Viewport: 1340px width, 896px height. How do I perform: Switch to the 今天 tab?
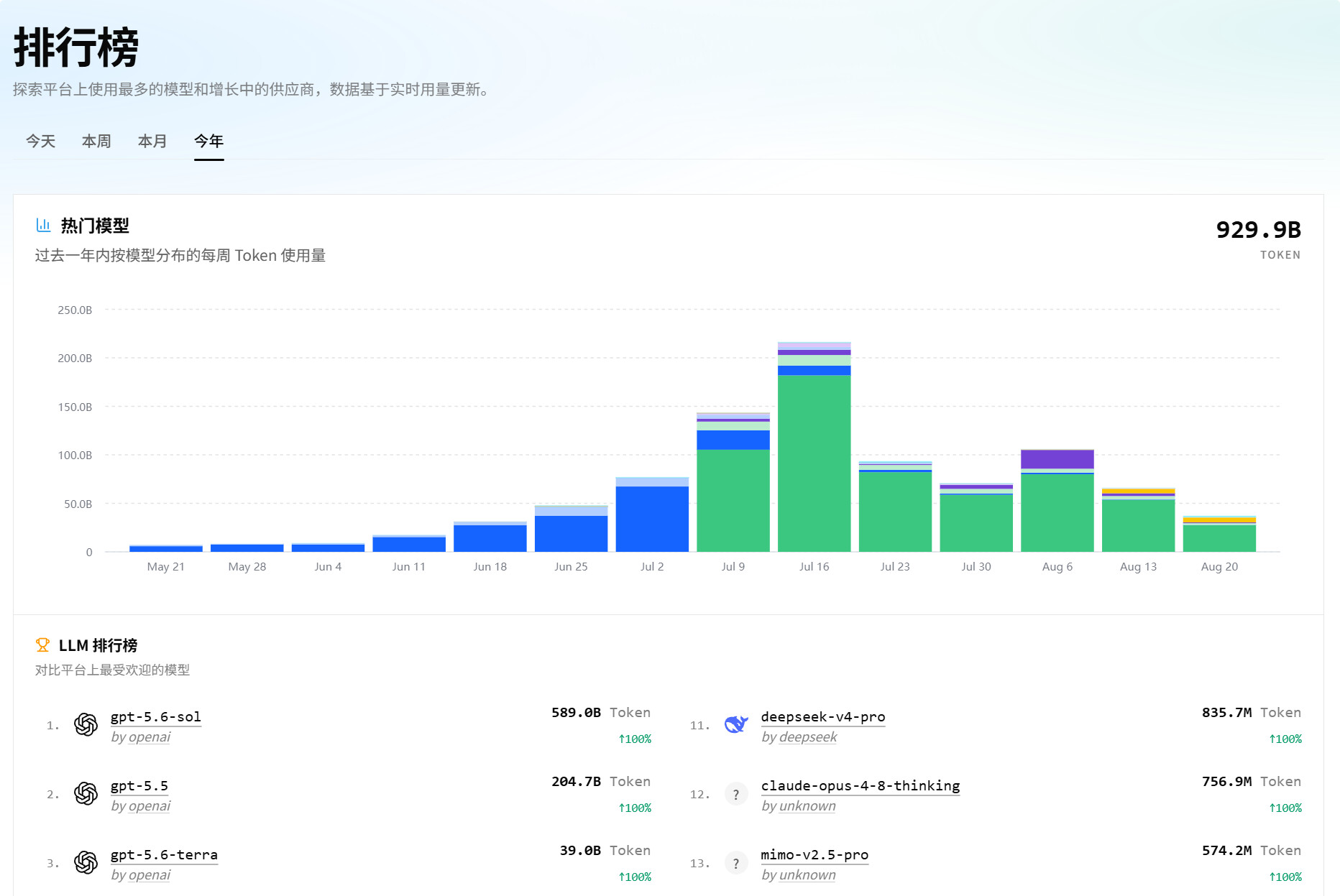pyautogui.click(x=40, y=142)
